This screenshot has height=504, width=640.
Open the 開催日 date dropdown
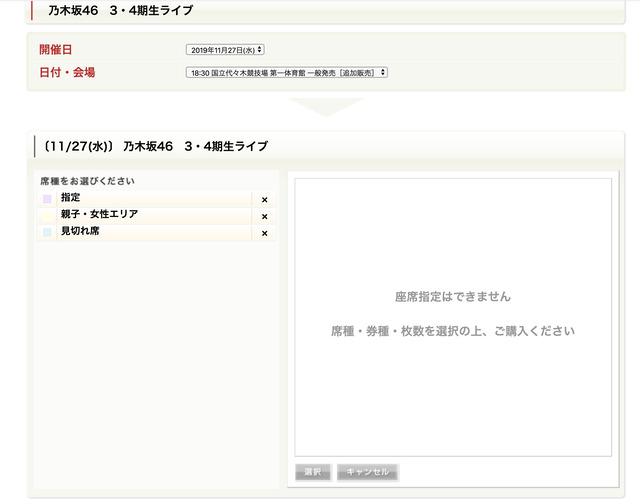tap(225, 50)
